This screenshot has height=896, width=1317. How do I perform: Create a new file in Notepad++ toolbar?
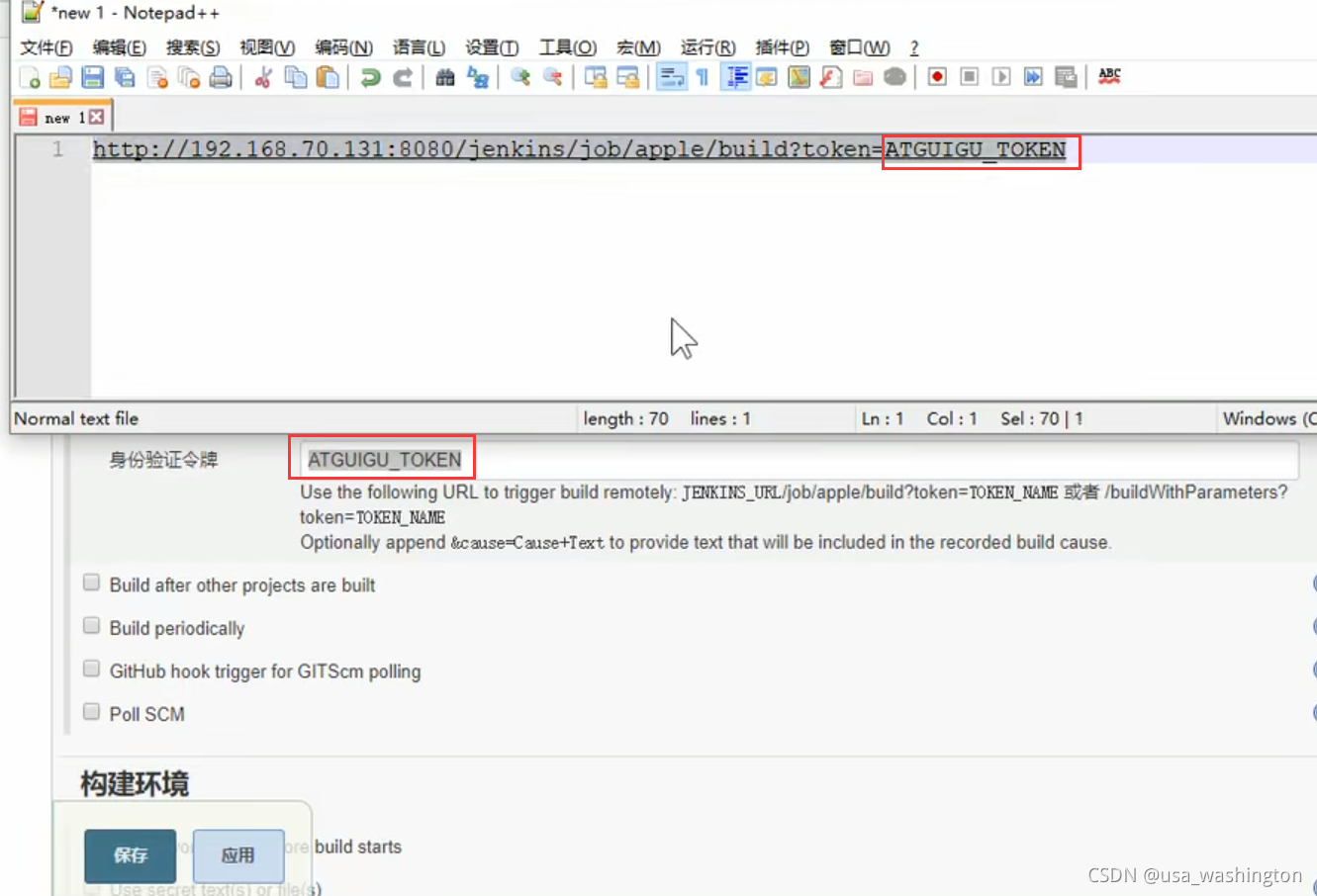tap(30, 77)
